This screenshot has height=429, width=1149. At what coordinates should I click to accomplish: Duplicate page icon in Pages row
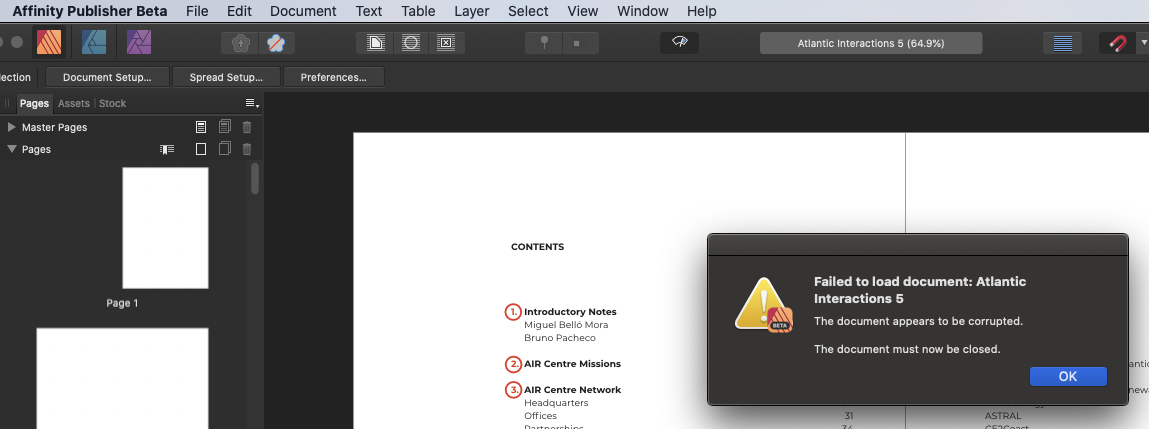click(225, 149)
